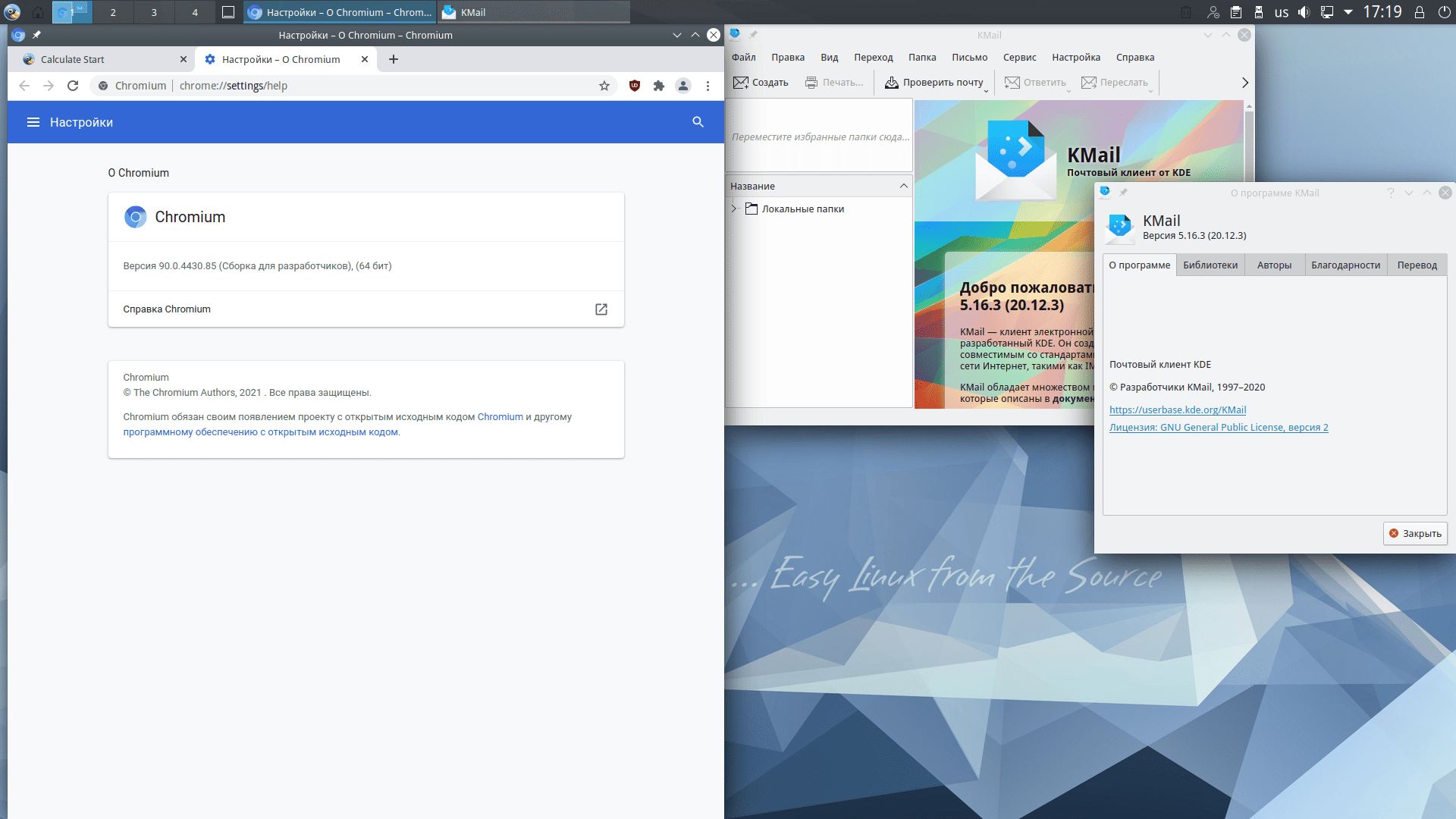Open the GNU General Public License link
Screen dimensions: 1456x819
1219,428
